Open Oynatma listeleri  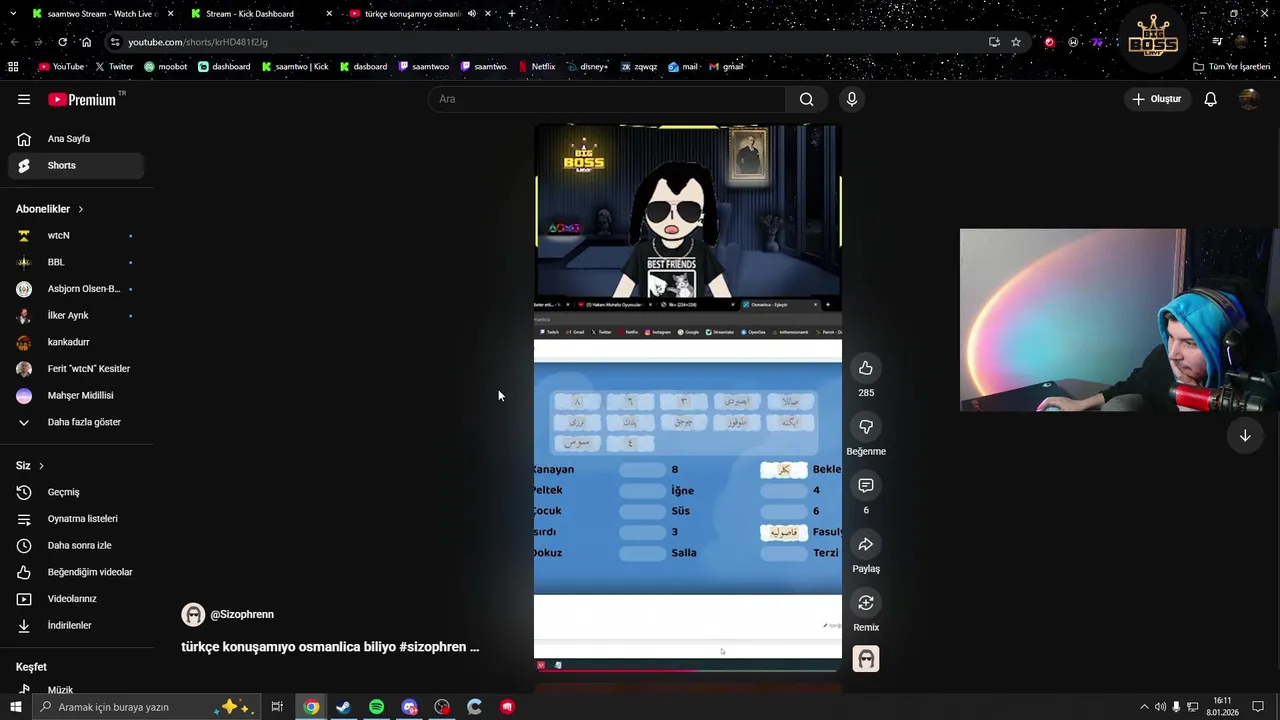tap(76, 519)
